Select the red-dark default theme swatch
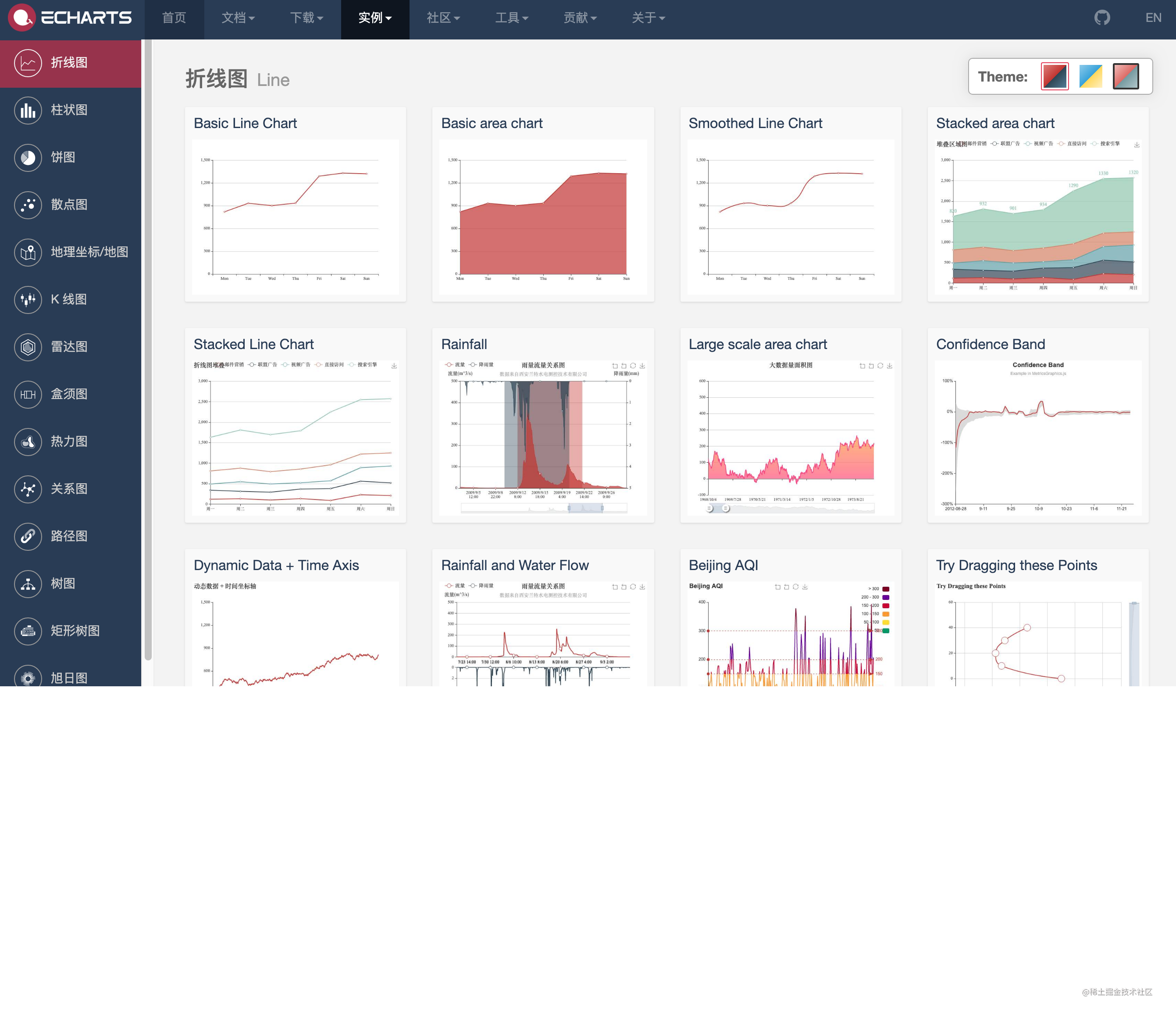The width and height of the screenshot is (1176, 1020). [1055, 76]
